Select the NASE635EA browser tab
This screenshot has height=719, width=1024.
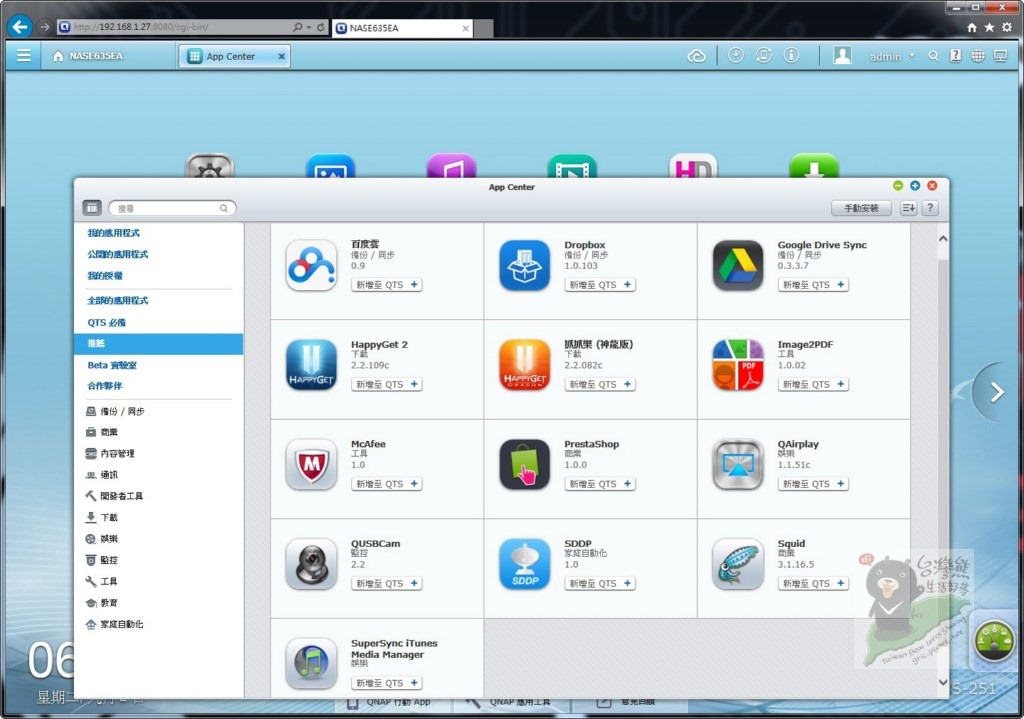coord(402,28)
